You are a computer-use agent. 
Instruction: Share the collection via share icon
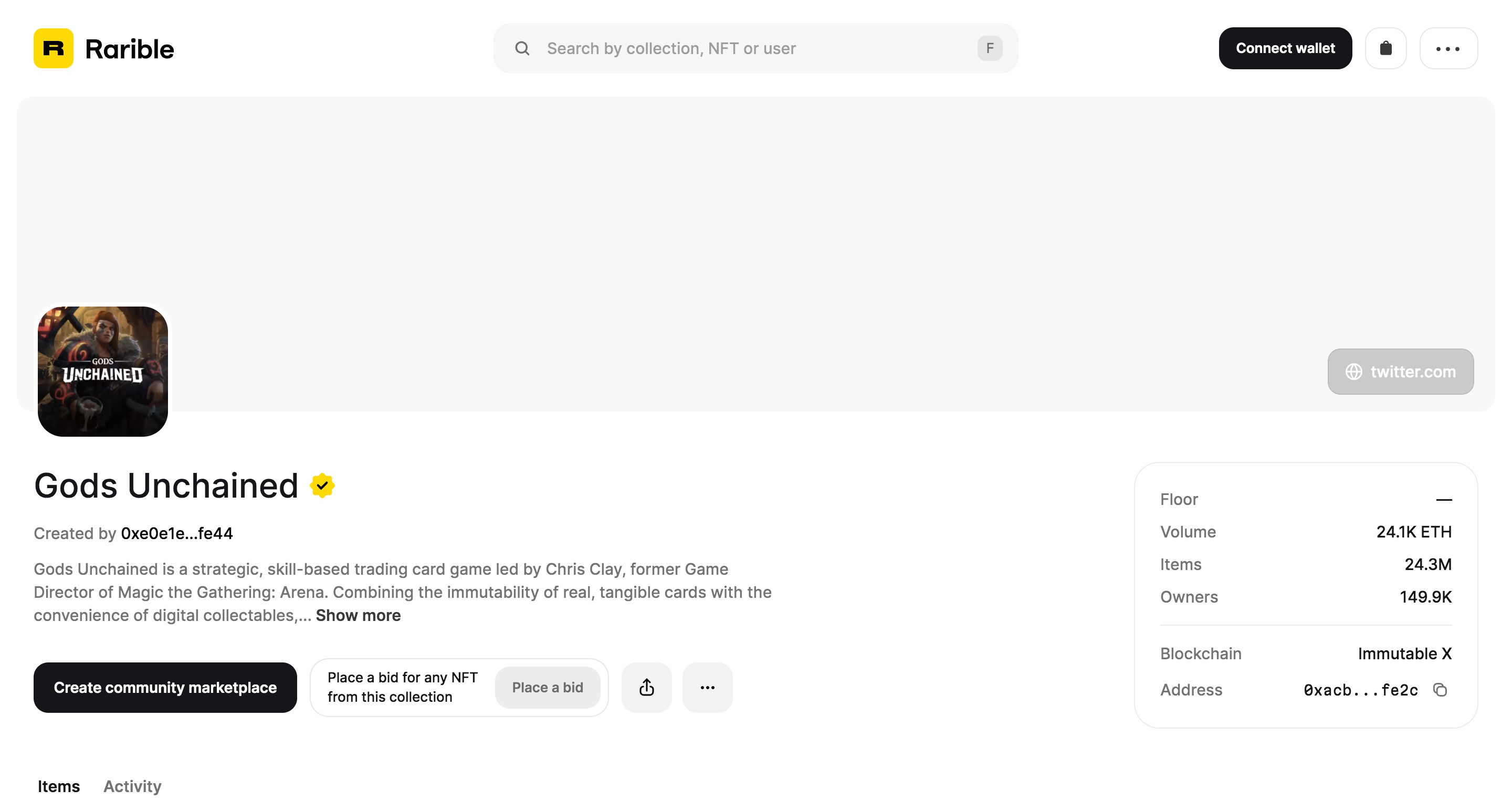point(646,687)
